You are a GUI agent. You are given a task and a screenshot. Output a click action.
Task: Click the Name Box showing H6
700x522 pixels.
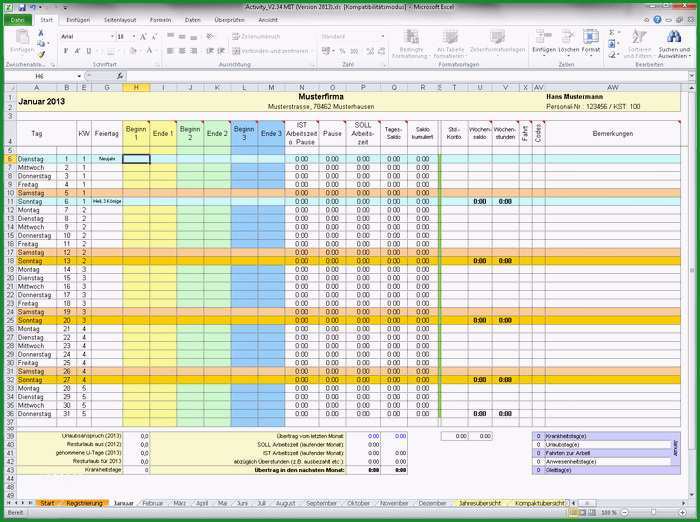(x=40, y=76)
